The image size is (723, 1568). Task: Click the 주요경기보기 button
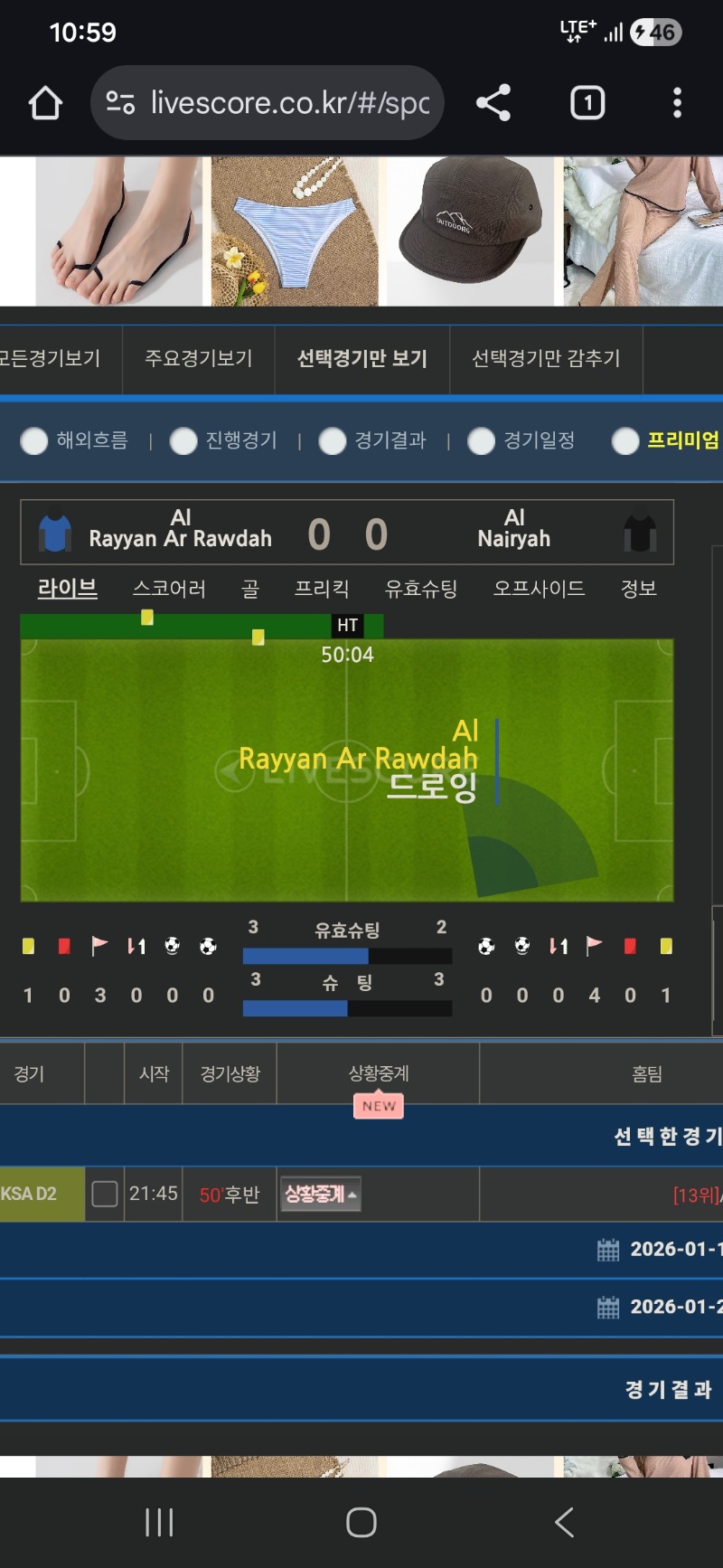click(x=199, y=359)
